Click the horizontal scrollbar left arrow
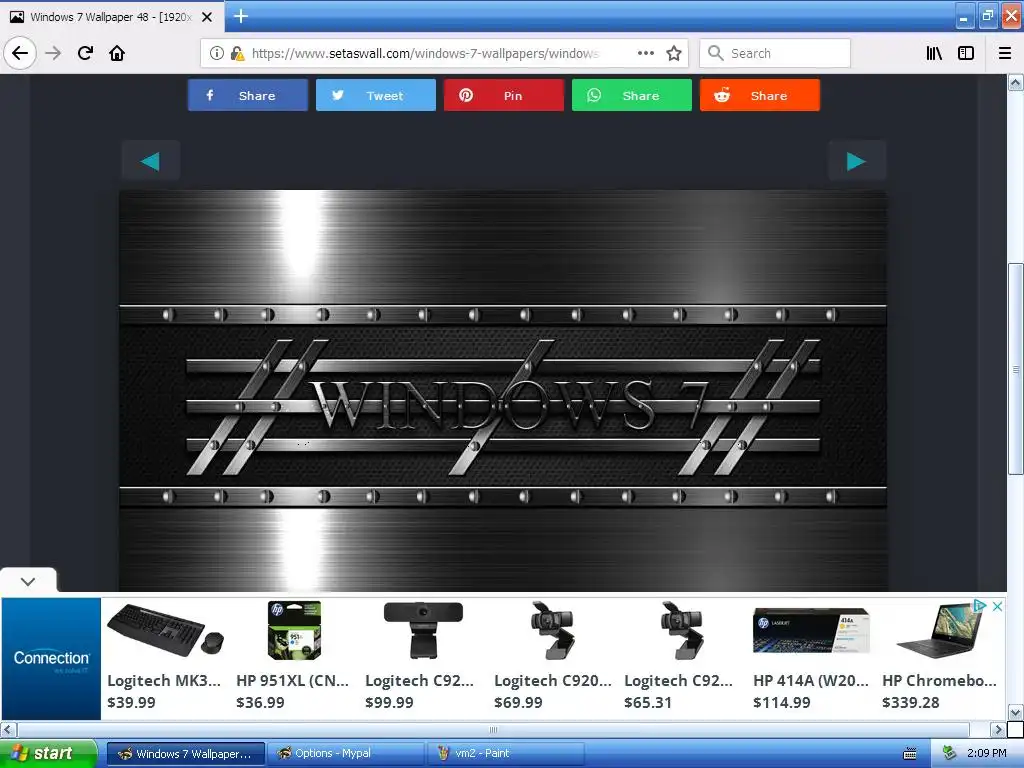This screenshot has width=1024, height=768. 8,729
